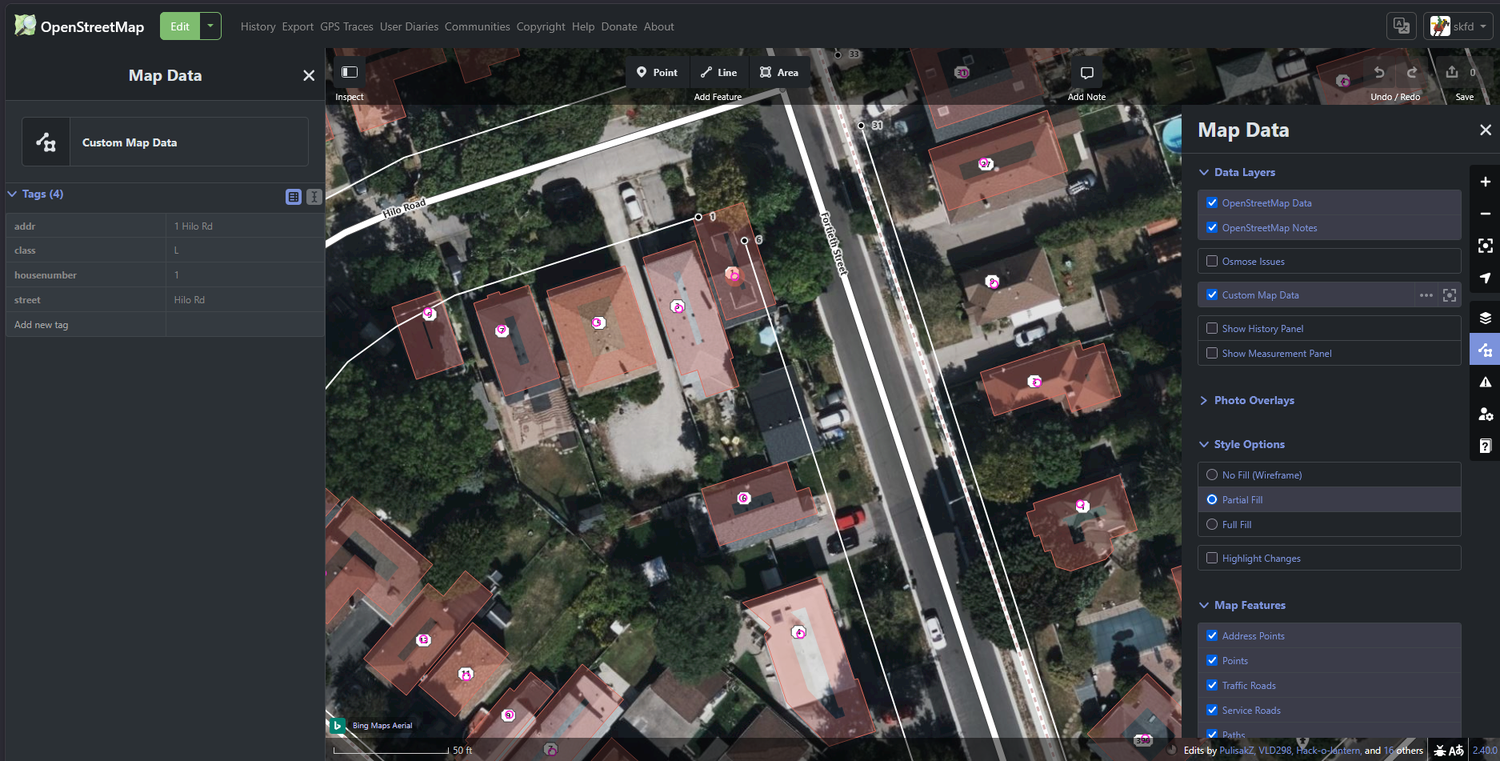Redo the last edit
This screenshot has width=1500, height=761.
(1412, 72)
